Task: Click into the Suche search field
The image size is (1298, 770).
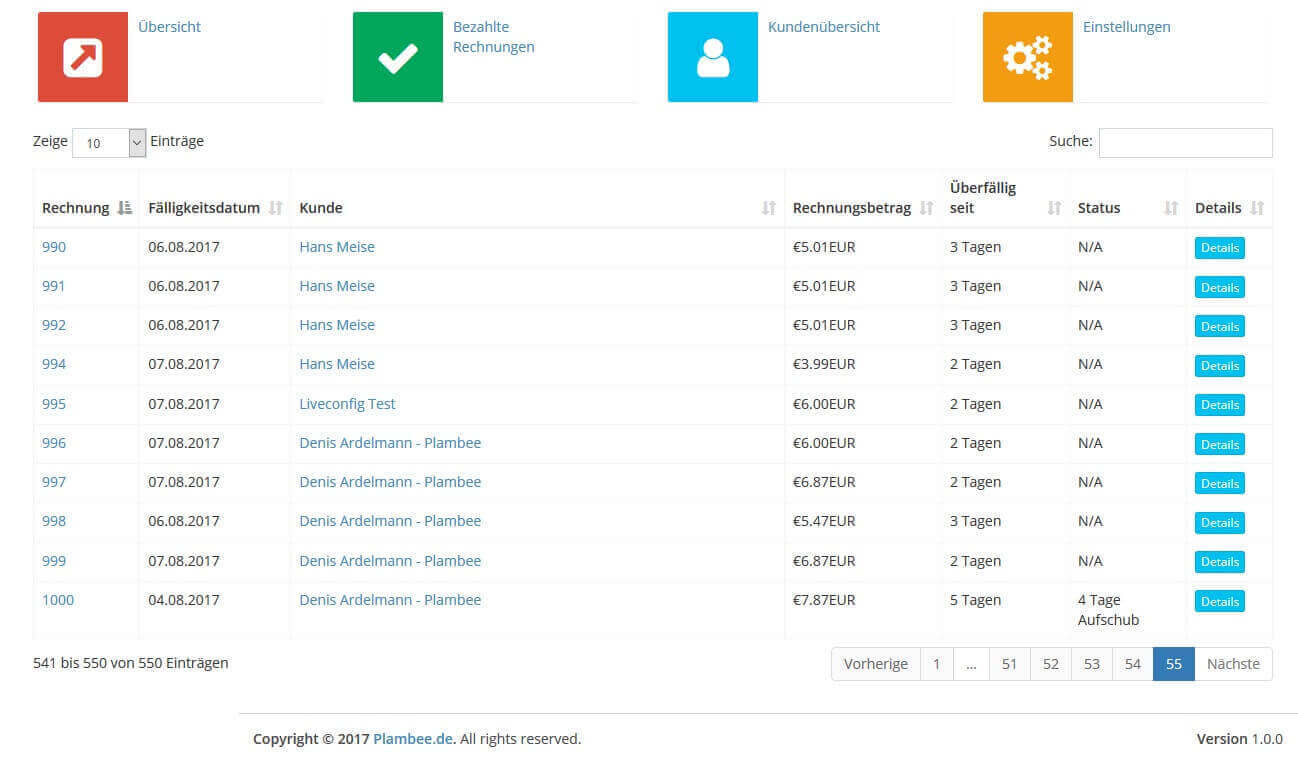Action: [x=1186, y=143]
